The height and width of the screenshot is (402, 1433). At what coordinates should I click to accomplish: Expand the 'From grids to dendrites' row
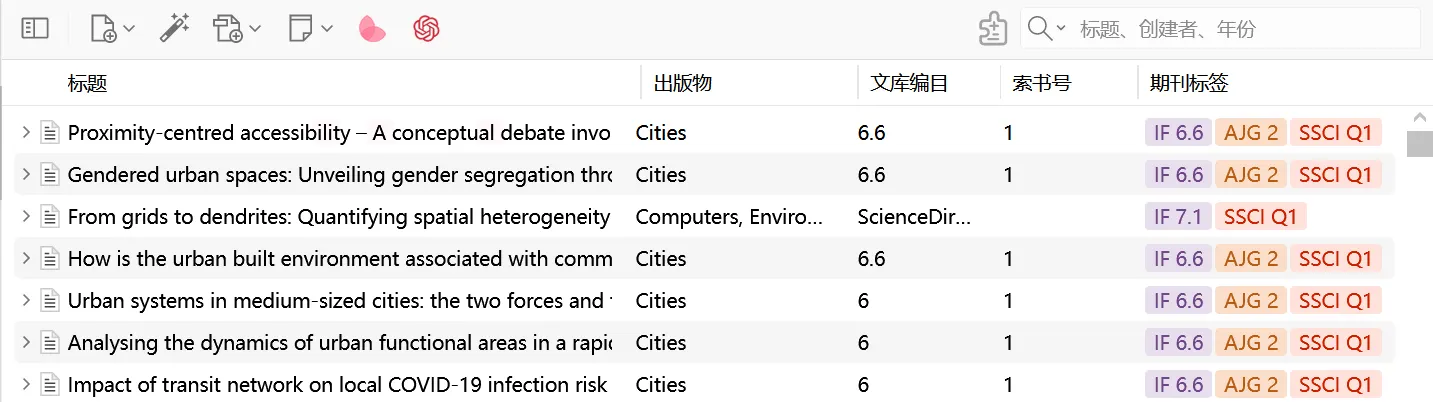[x=26, y=216]
